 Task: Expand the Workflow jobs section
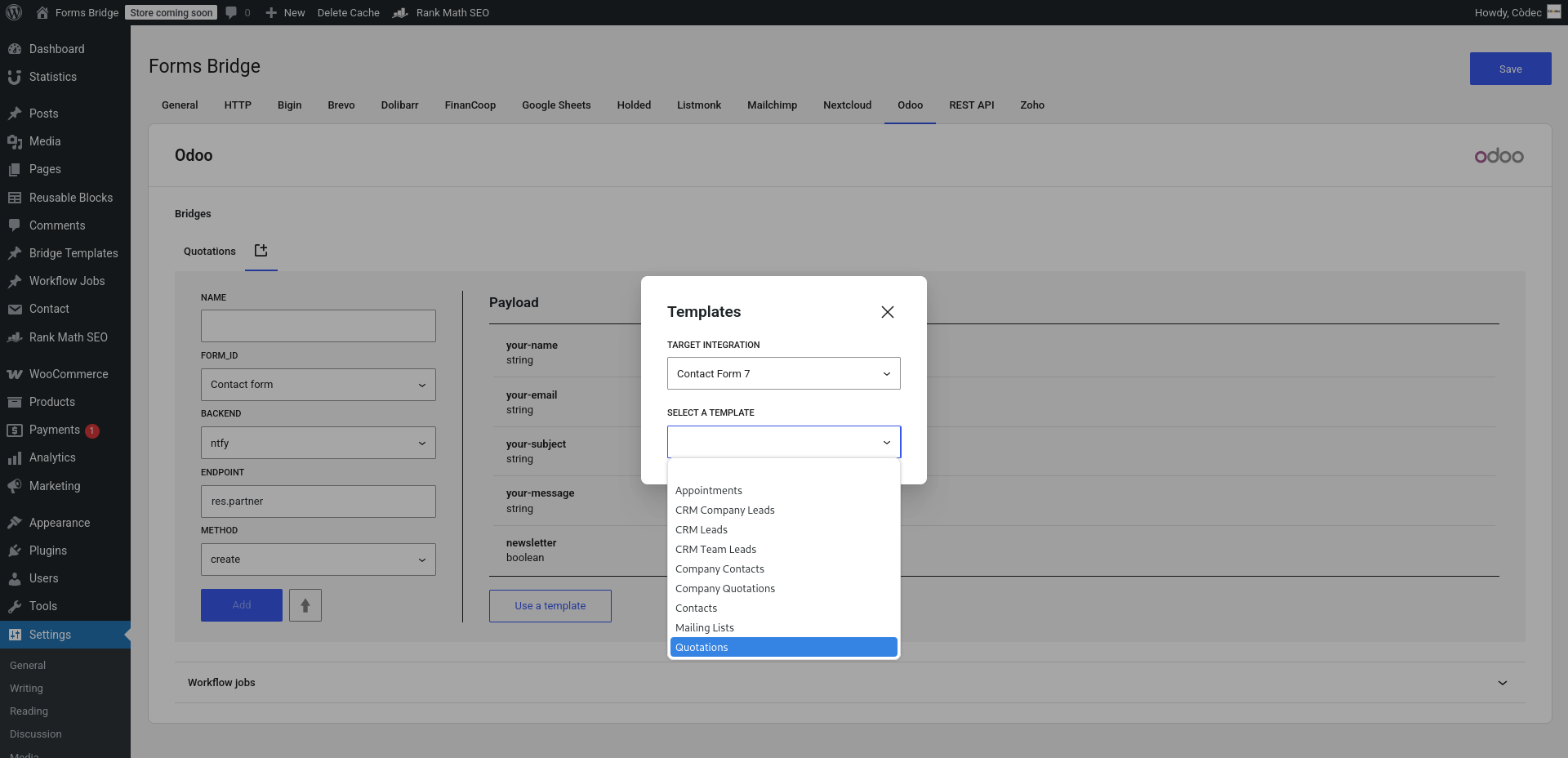pos(850,683)
